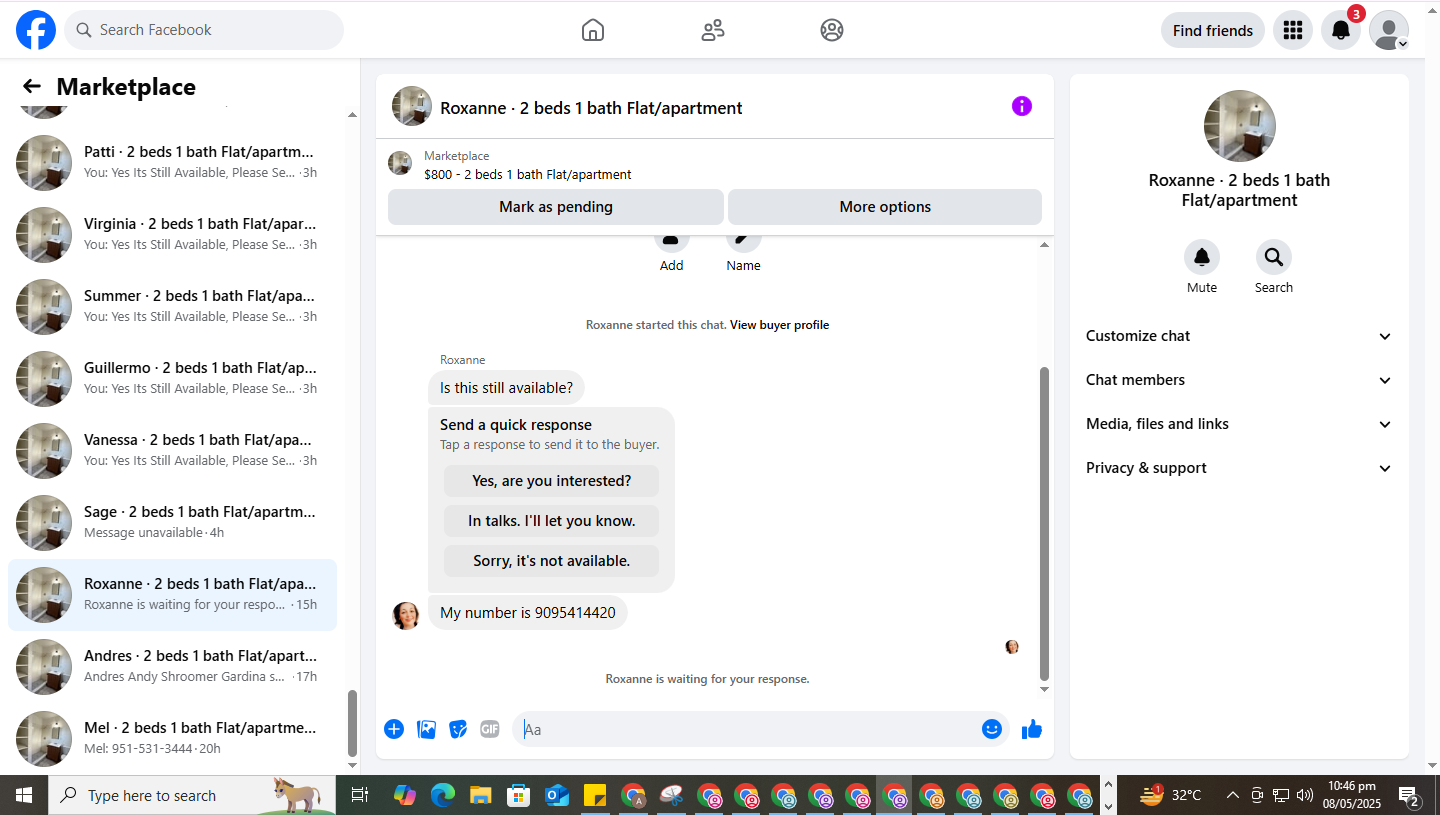The width and height of the screenshot is (1440, 815).
Task: Search within the Roxanne conversation
Action: point(1274,257)
